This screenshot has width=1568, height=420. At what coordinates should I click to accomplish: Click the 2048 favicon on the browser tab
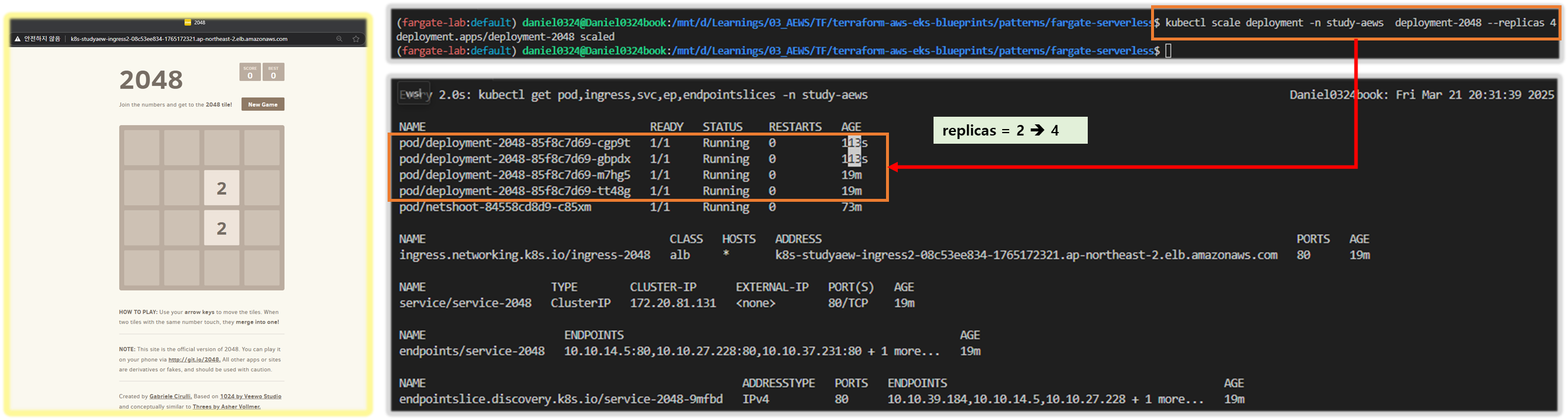click(188, 22)
